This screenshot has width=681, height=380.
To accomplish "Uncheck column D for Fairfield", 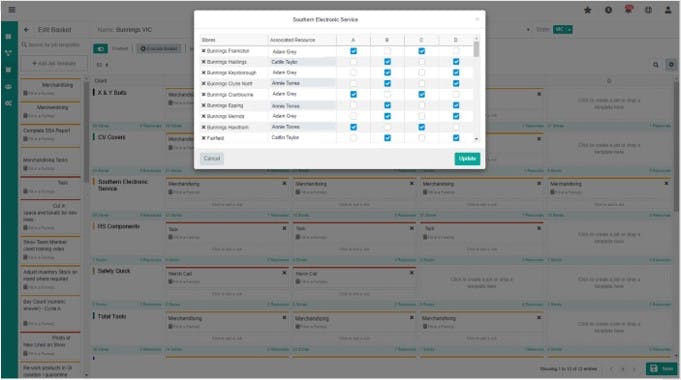I will pyautogui.click(x=456, y=138).
